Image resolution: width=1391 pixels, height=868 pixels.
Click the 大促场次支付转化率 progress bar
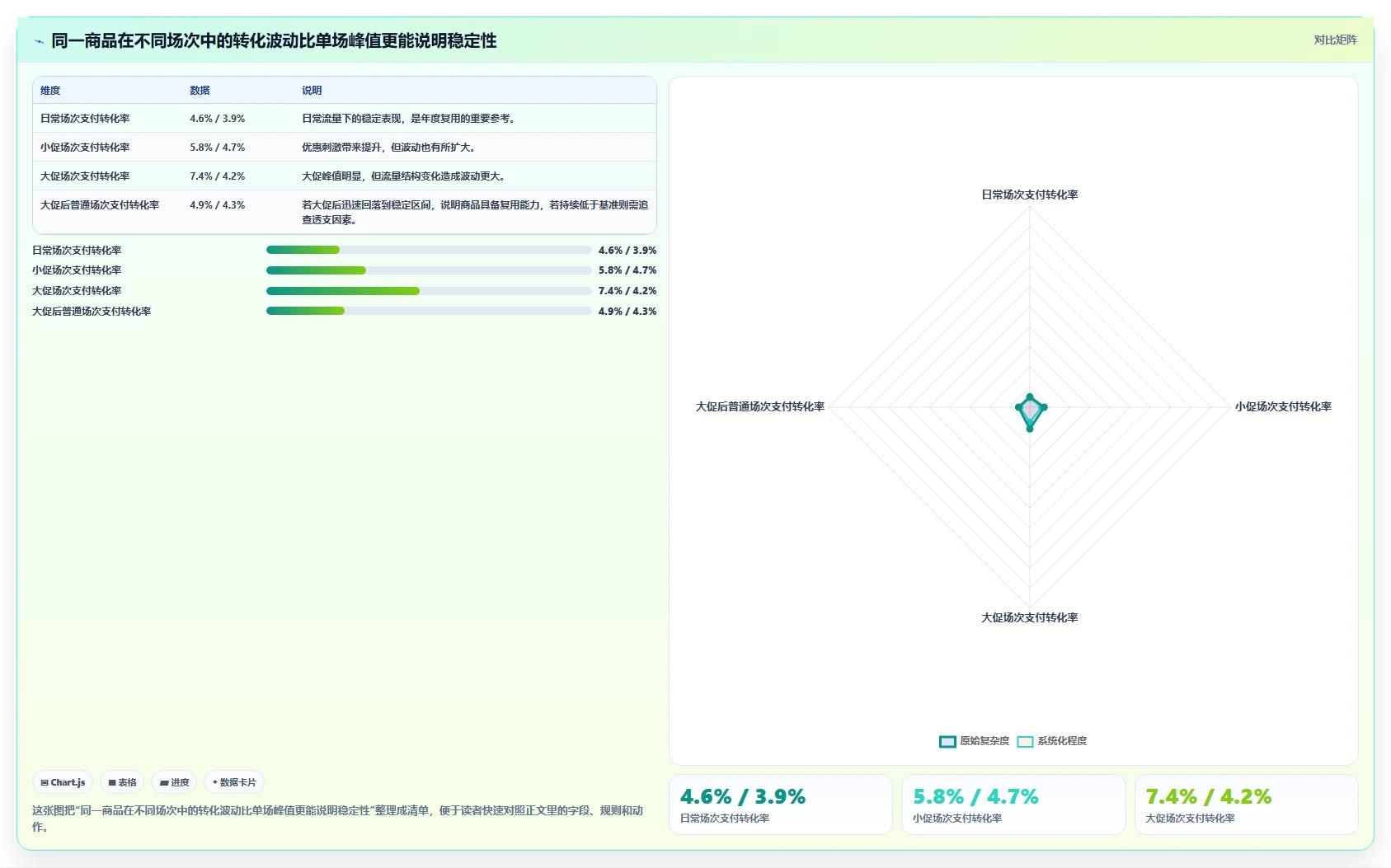pyautogui.click(x=429, y=291)
